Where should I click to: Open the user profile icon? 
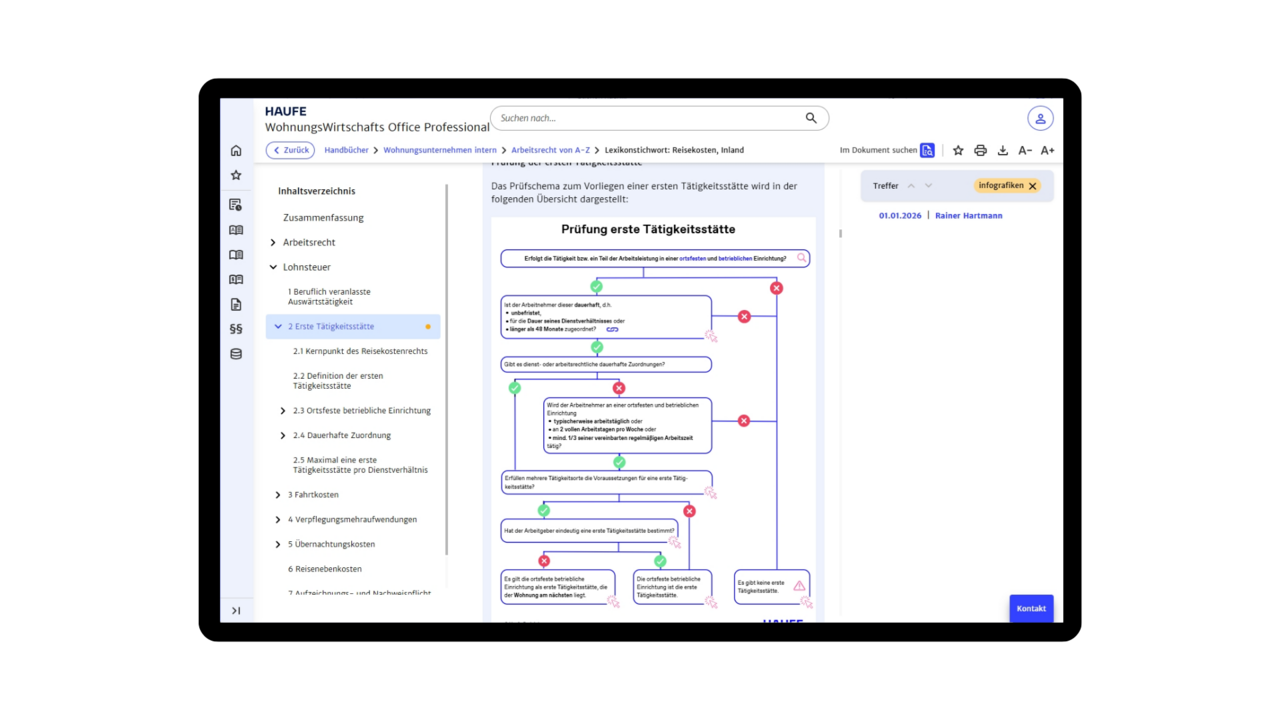click(x=1040, y=118)
